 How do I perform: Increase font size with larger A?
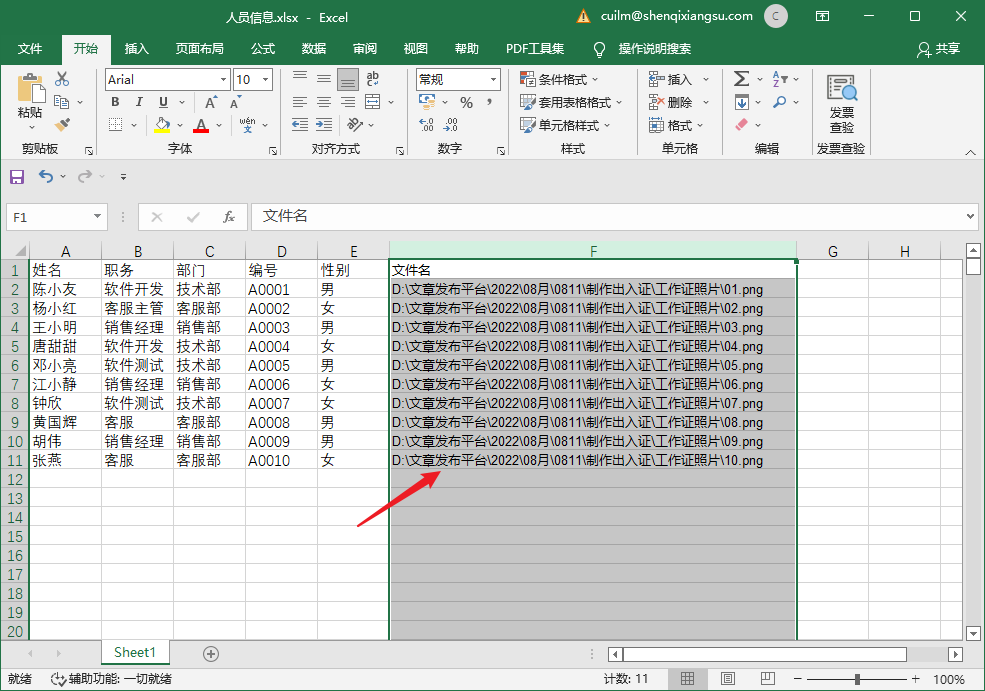211,102
